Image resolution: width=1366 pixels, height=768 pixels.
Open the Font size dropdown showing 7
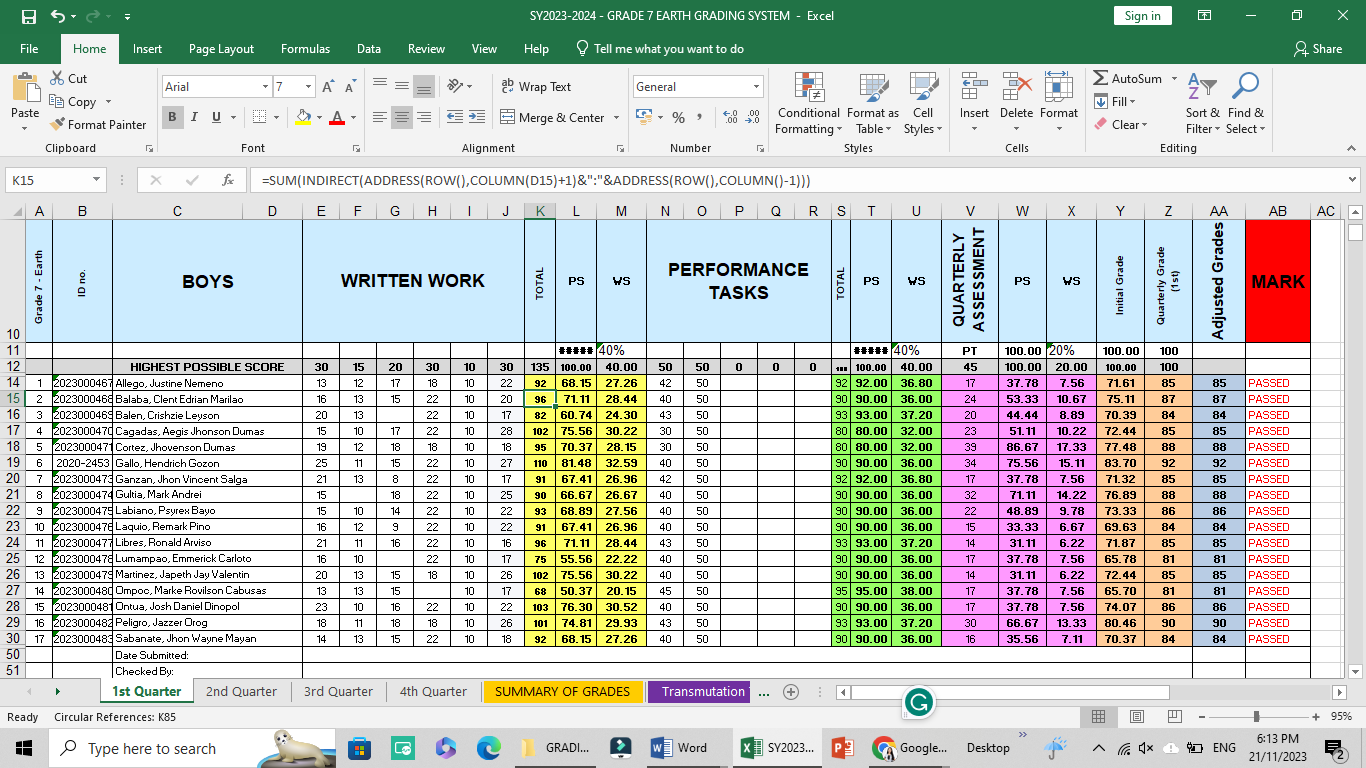(309, 87)
